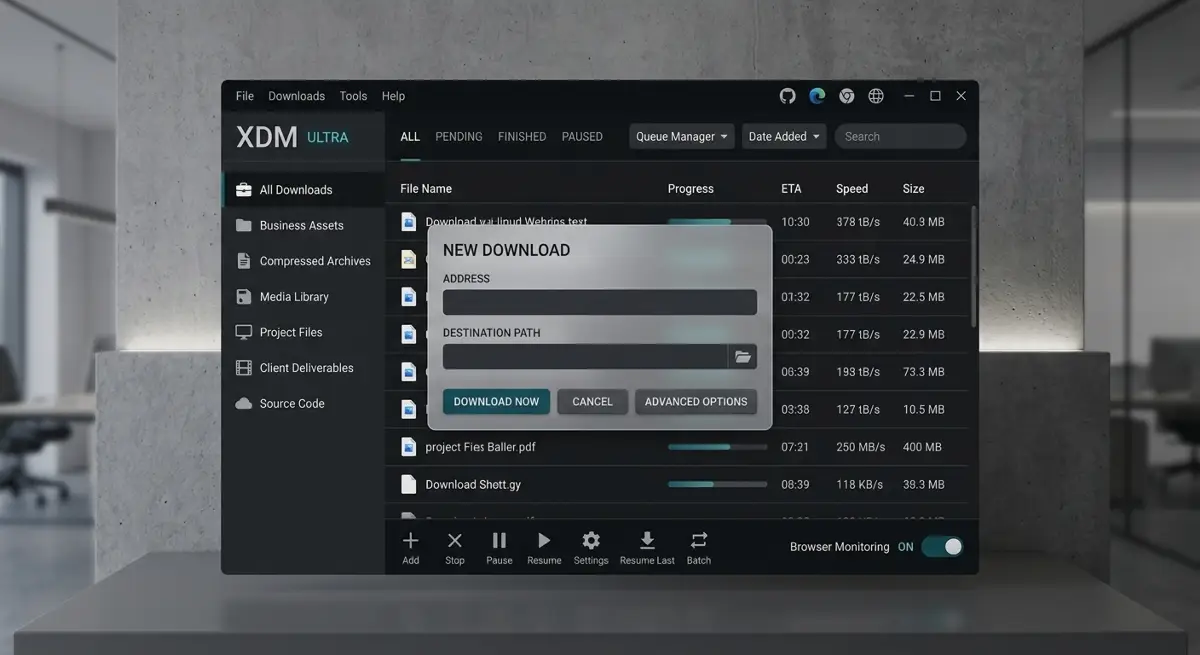Click the Add download plus icon
This screenshot has width=1200, height=655.
410,541
